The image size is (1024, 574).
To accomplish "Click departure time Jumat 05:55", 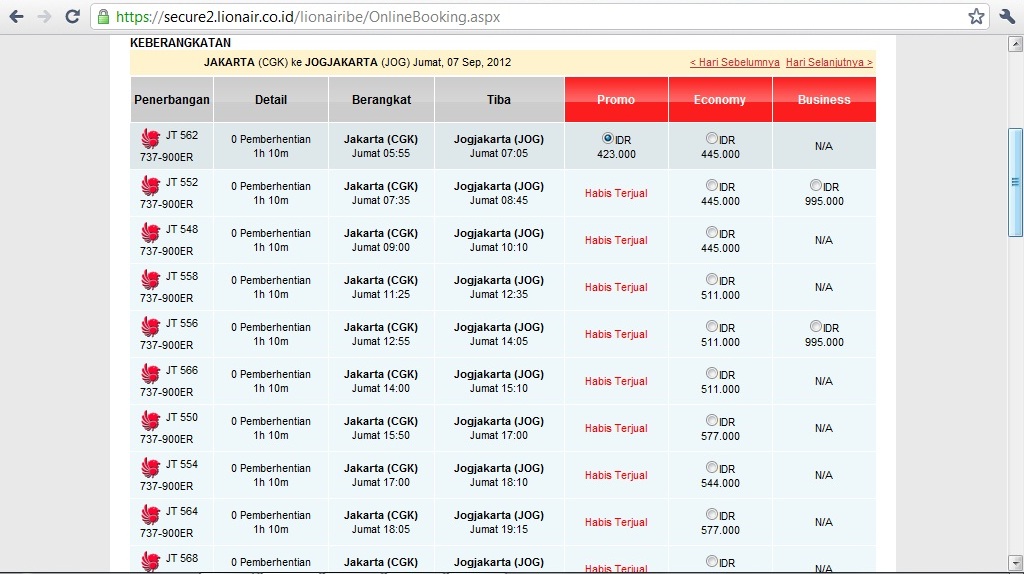I will [381, 153].
